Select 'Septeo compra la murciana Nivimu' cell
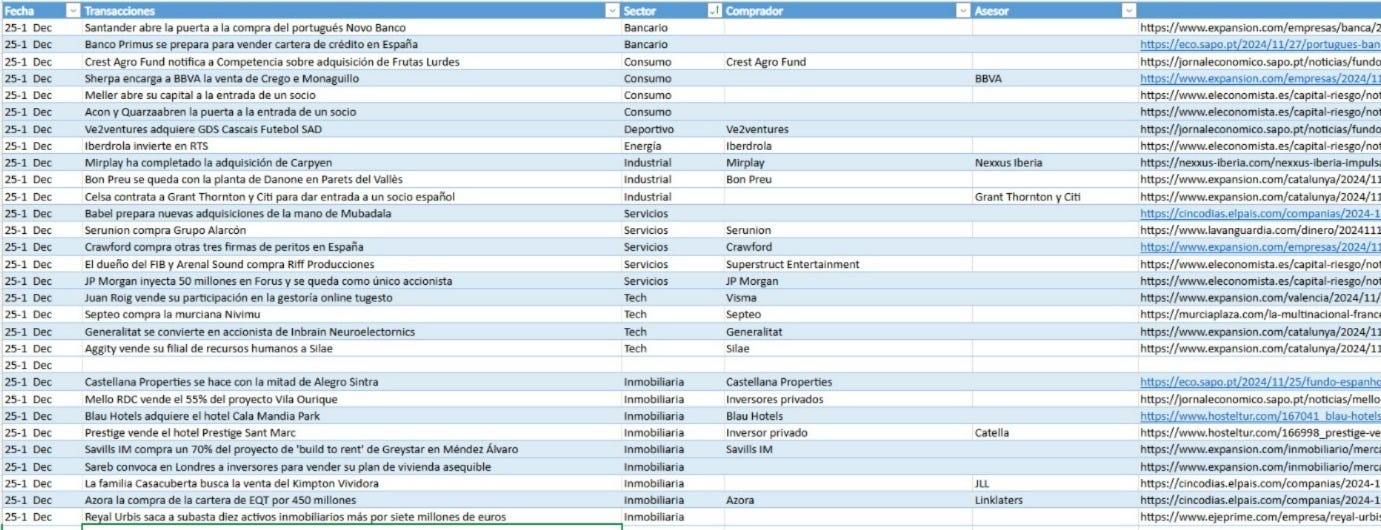The image size is (1381, 530). tap(351, 314)
